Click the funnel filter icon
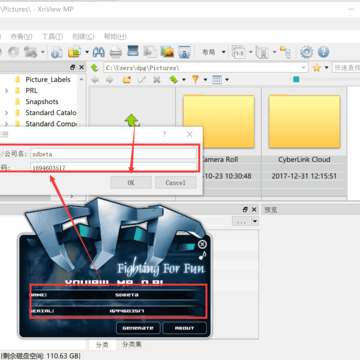Viewport: 360px width, 360px height. 195,80
